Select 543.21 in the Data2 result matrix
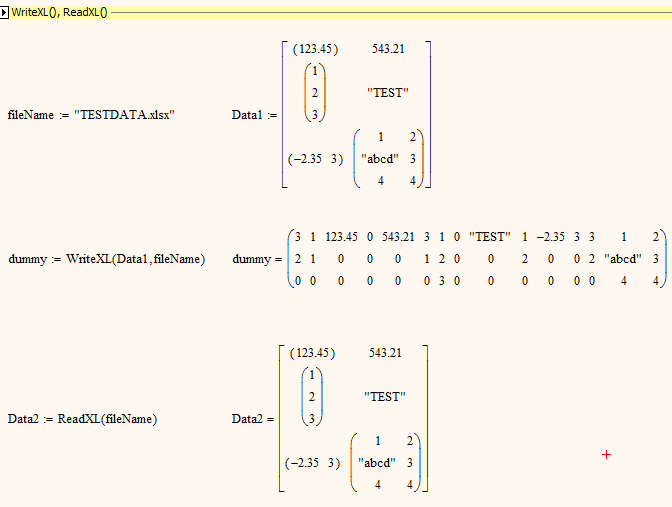 point(385,353)
